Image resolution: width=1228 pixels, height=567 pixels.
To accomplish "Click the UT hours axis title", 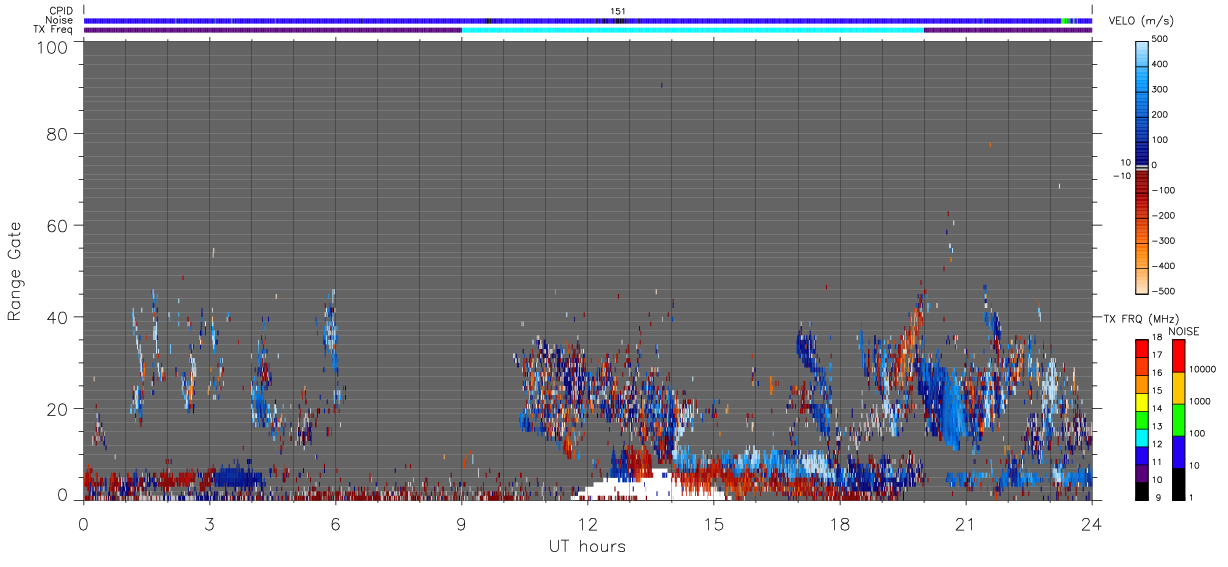I will (x=587, y=547).
